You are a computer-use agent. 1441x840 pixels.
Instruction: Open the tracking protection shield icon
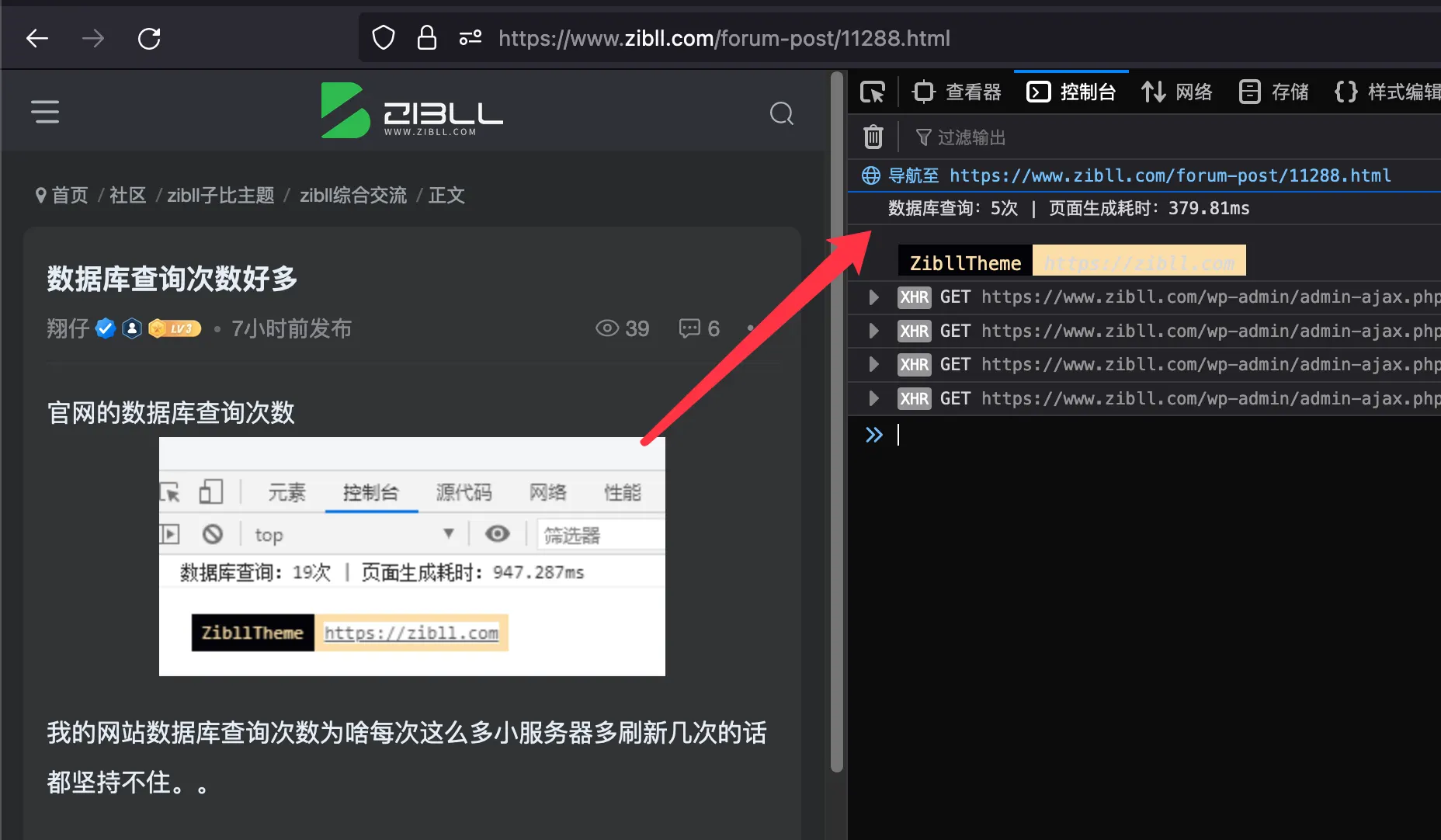click(x=384, y=37)
